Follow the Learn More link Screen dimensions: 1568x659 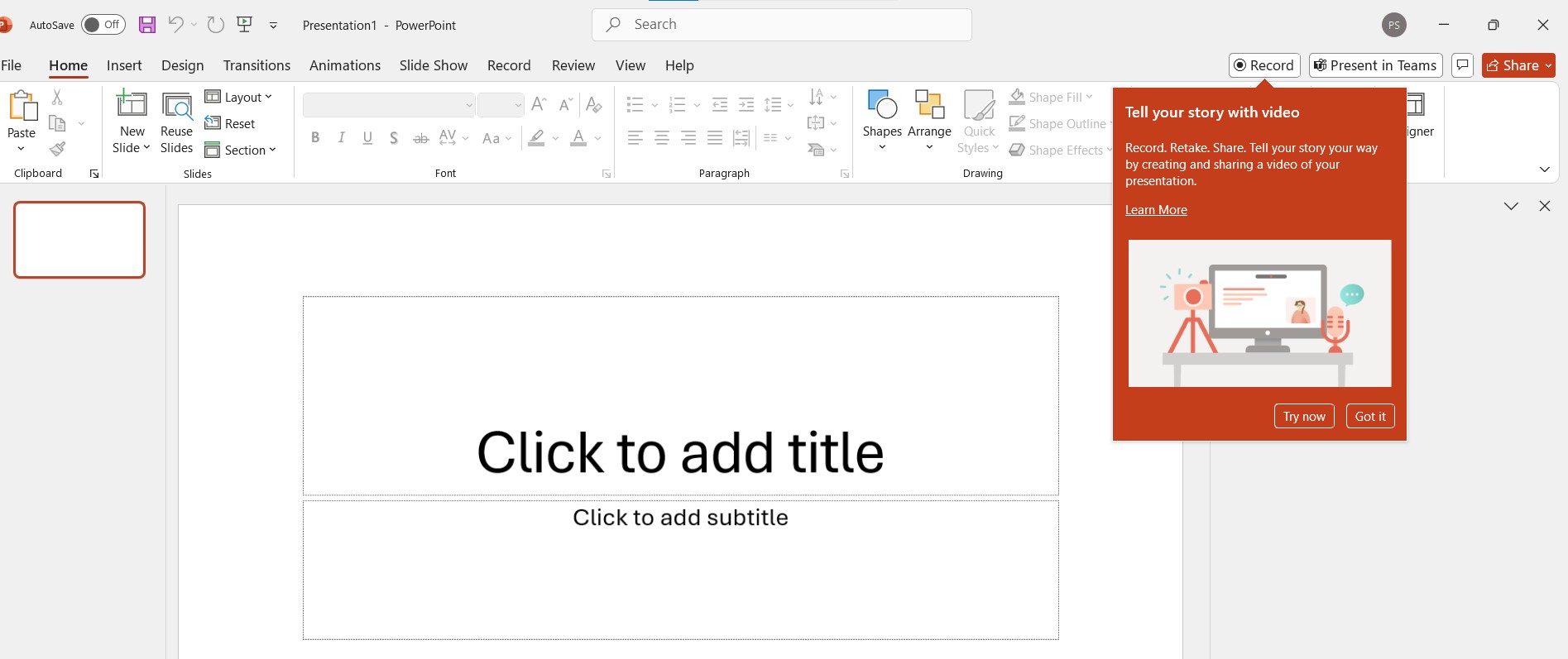tap(1156, 210)
